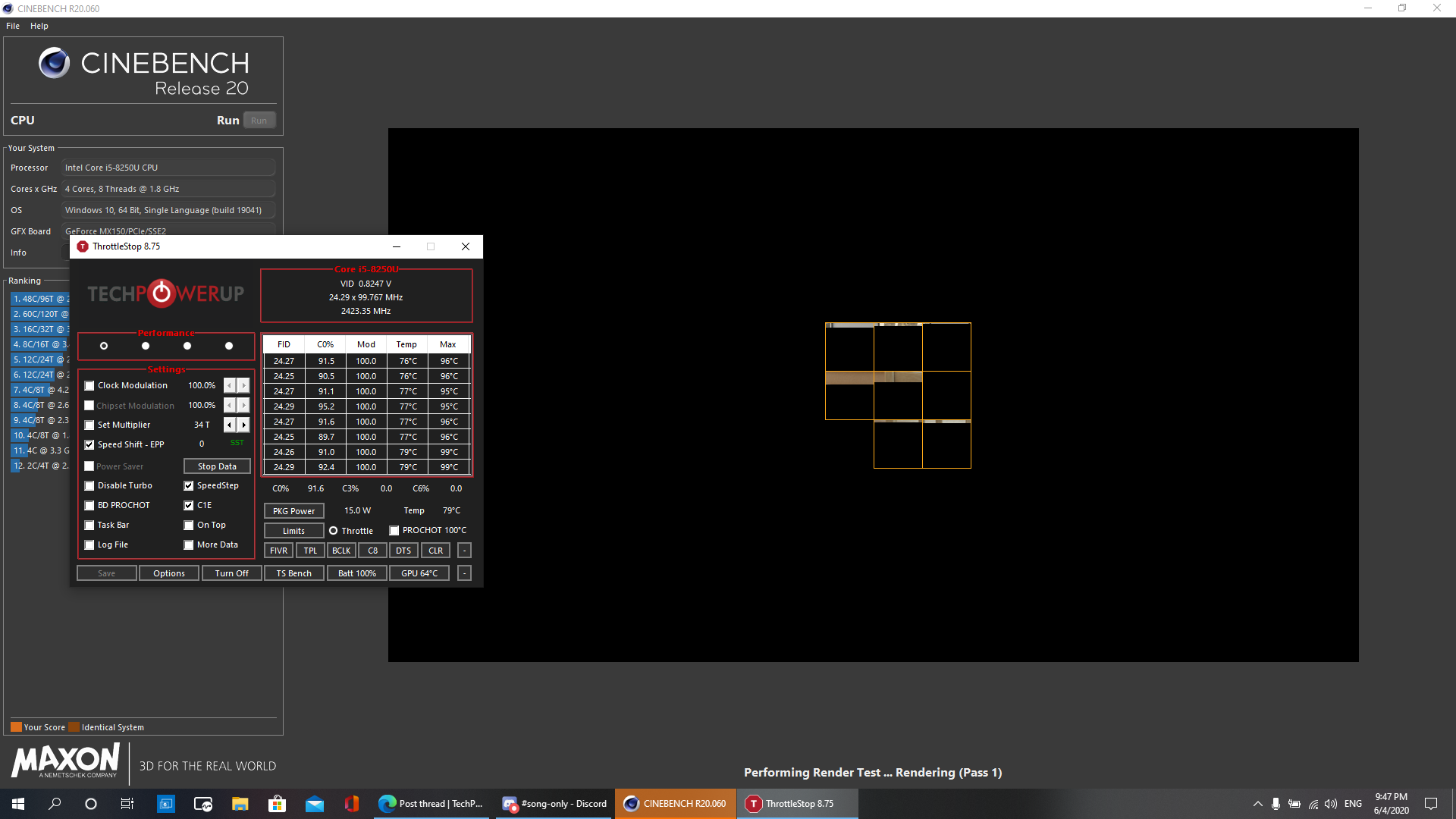The width and height of the screenshot is (1456, 819).
Task: Open FIVR settings
Action: pos(278,551)
